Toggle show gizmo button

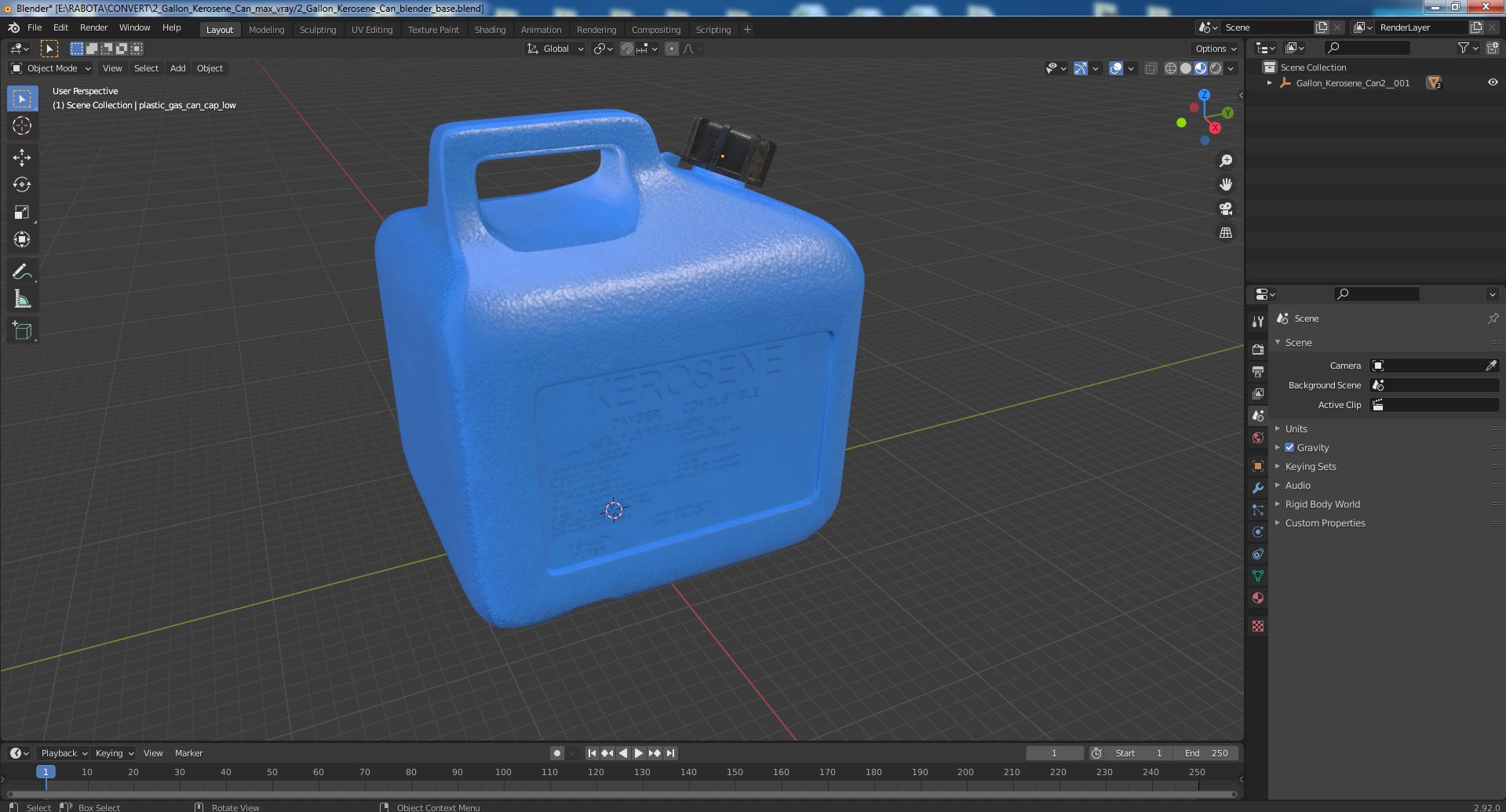[1081, 68]
